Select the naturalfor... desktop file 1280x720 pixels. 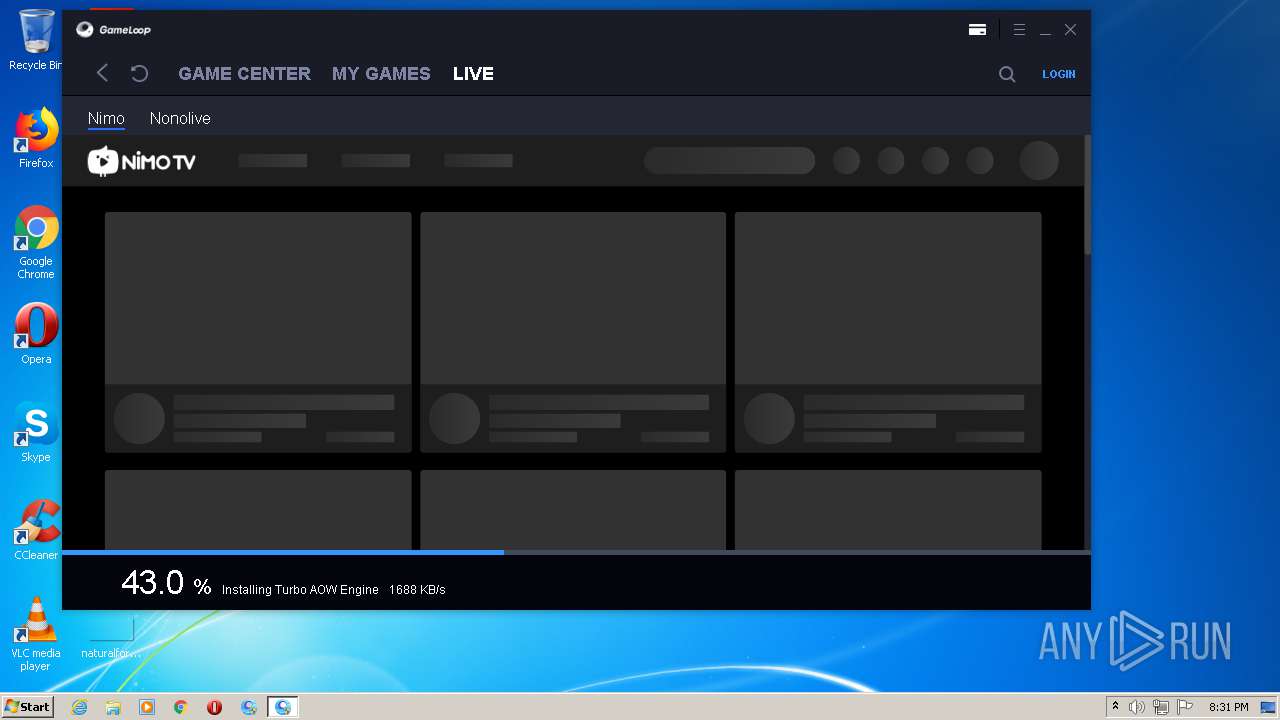tap(111, 637)
